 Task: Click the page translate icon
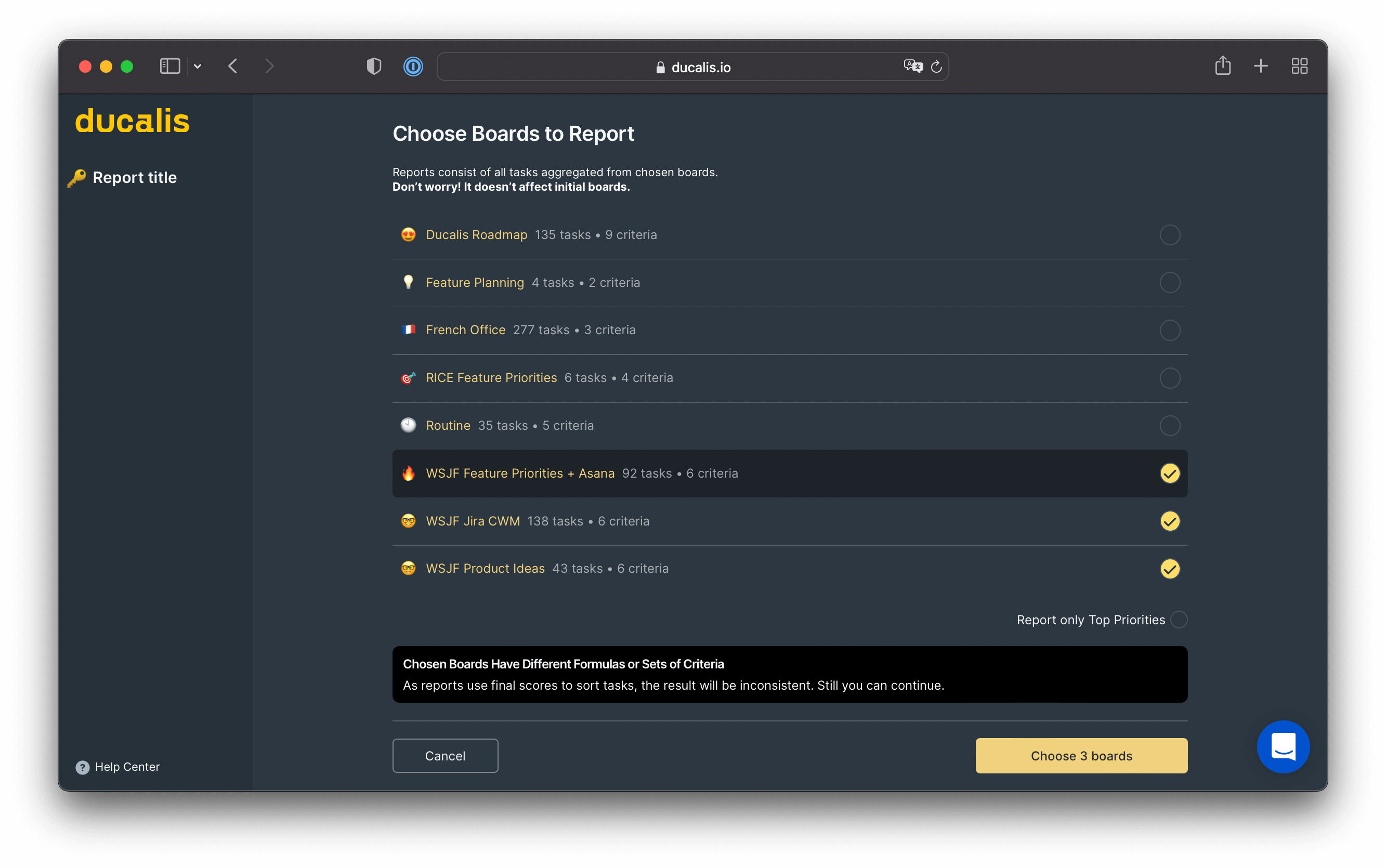tap(912, 67)
